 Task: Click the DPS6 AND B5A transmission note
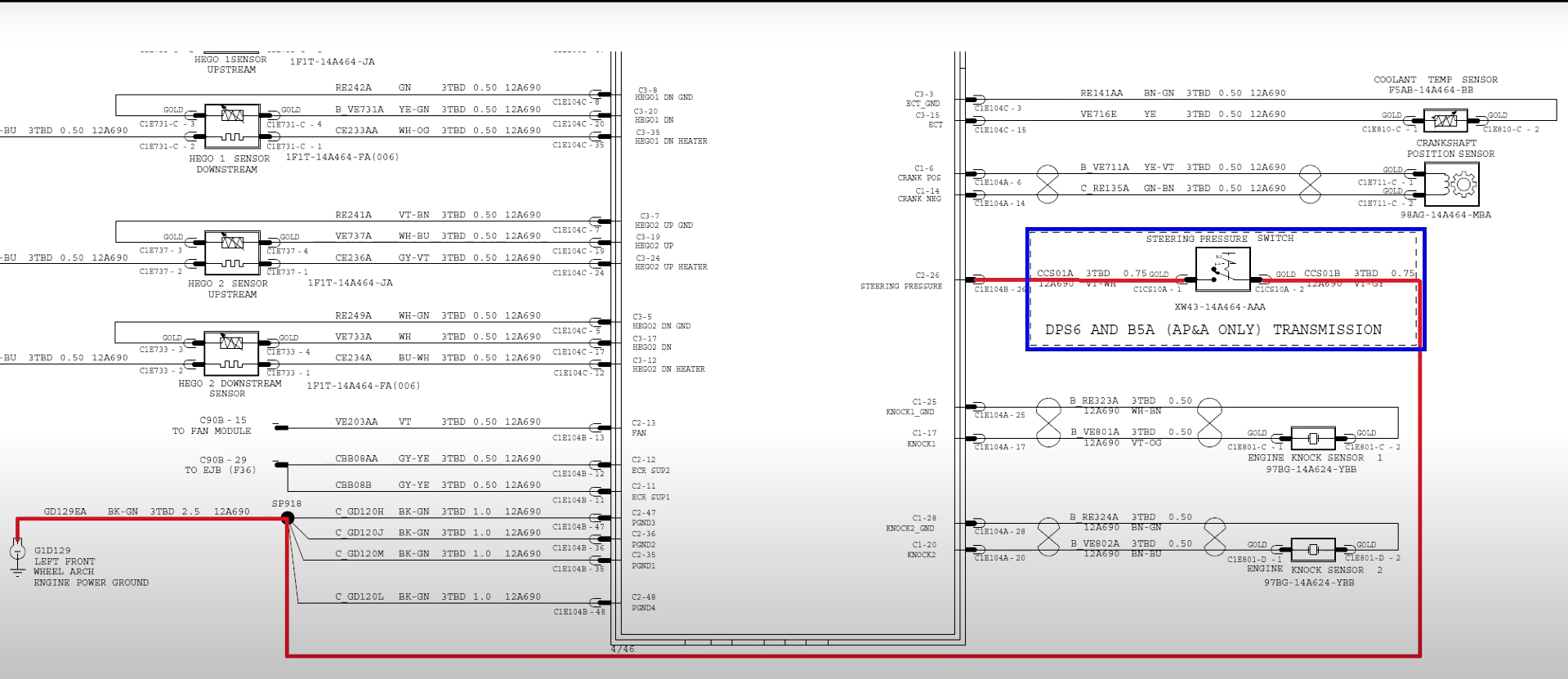1213,330
